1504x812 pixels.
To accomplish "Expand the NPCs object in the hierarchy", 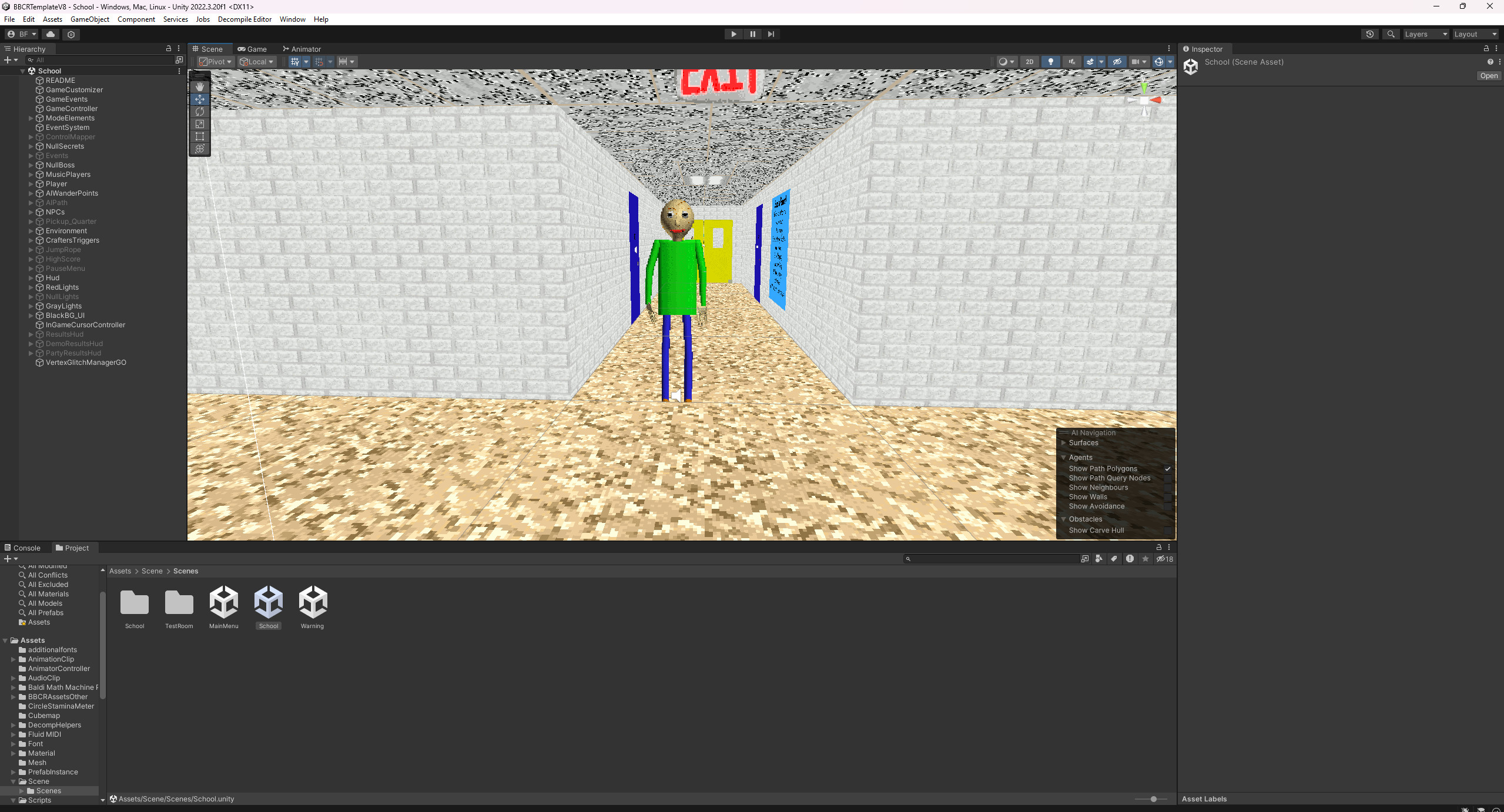I will coord(31,212).
